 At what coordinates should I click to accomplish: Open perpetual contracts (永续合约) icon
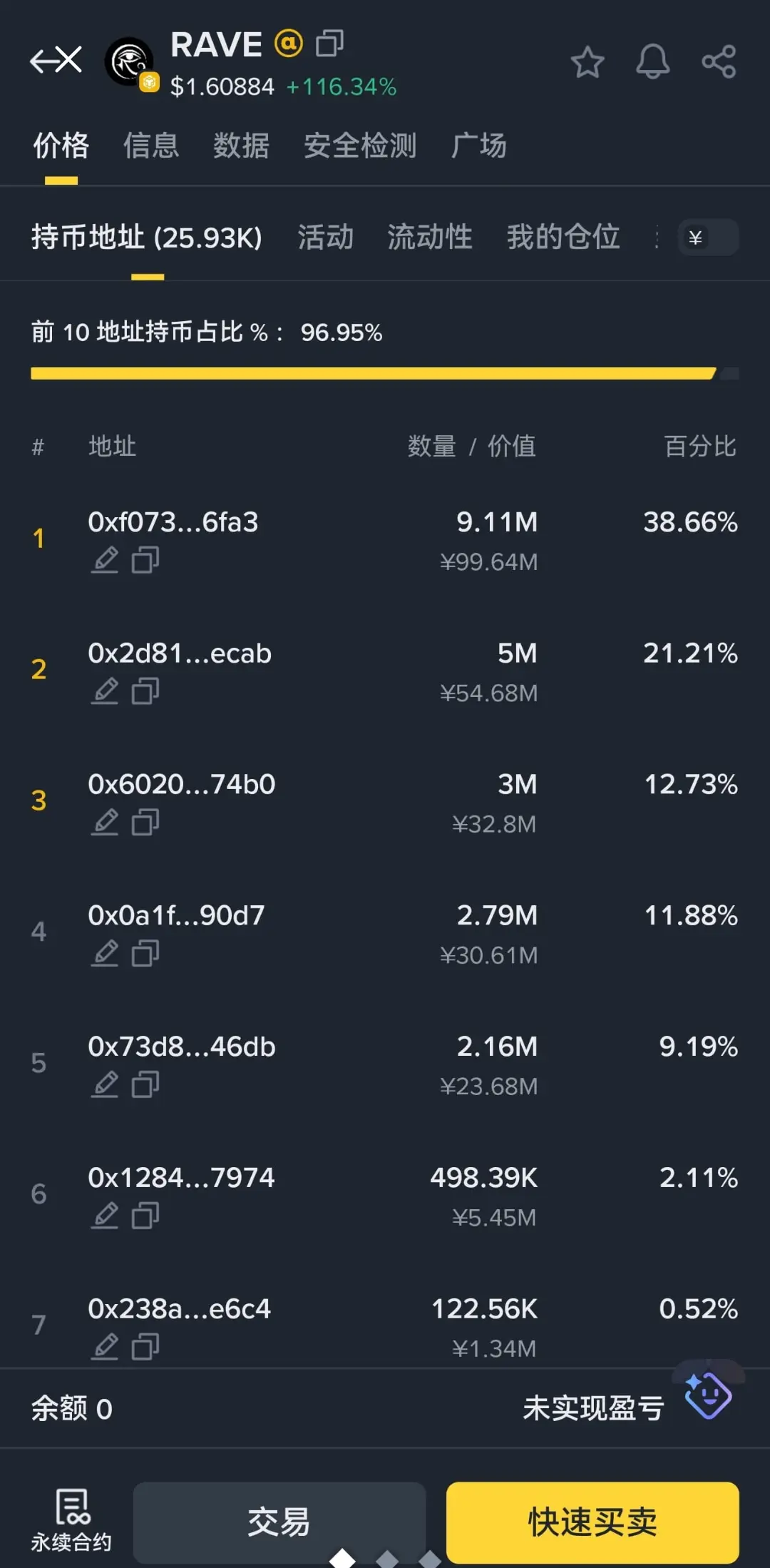[x=71, y=1519]
